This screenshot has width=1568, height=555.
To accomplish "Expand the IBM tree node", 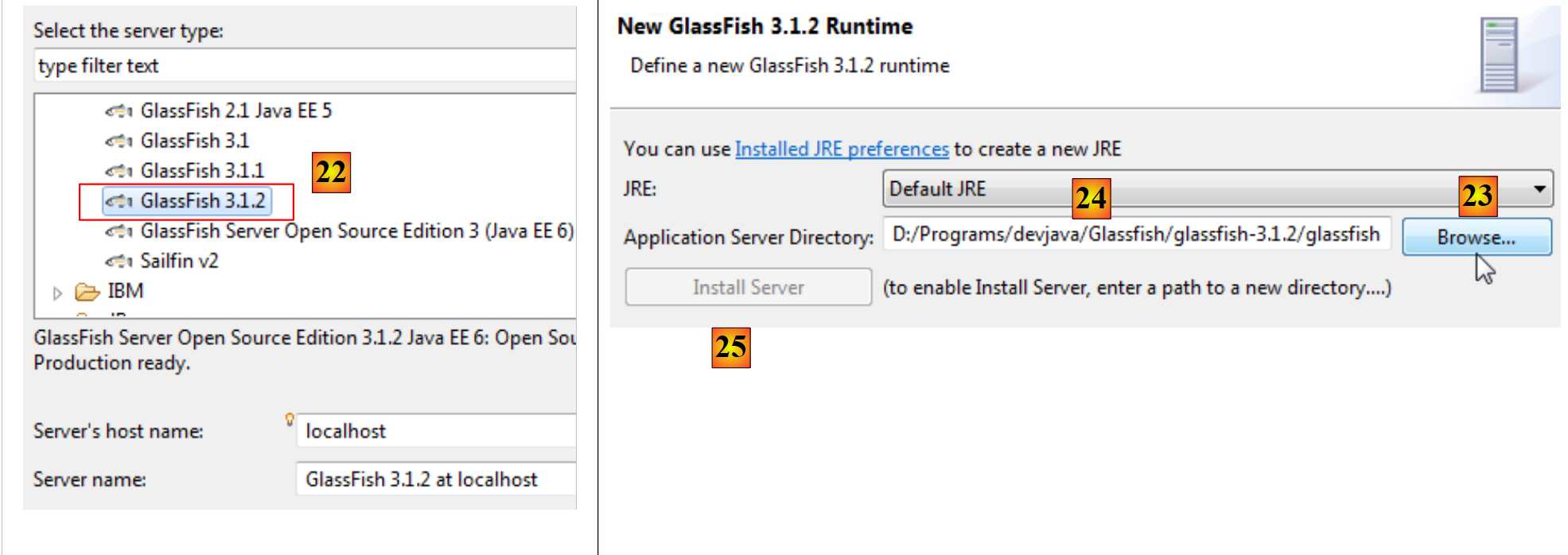I will [57, 293].
